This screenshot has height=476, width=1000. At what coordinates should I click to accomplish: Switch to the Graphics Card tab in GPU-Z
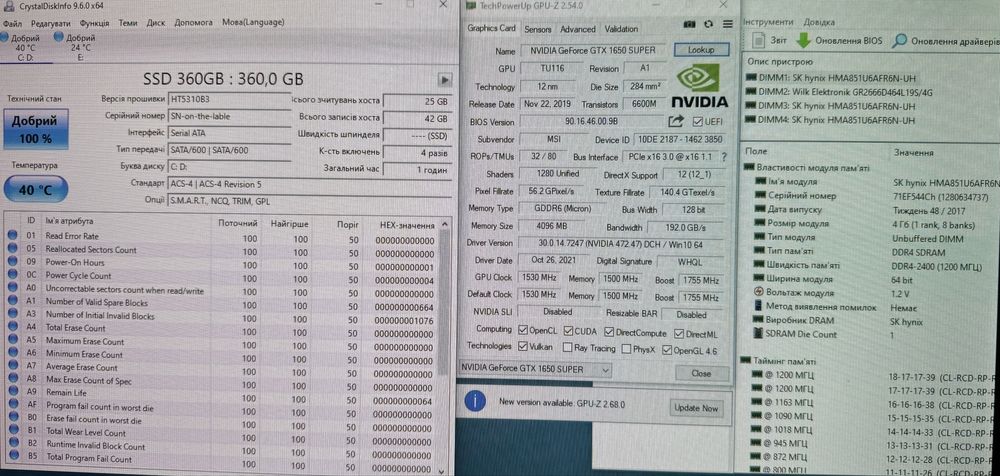[x=491, y=28]
